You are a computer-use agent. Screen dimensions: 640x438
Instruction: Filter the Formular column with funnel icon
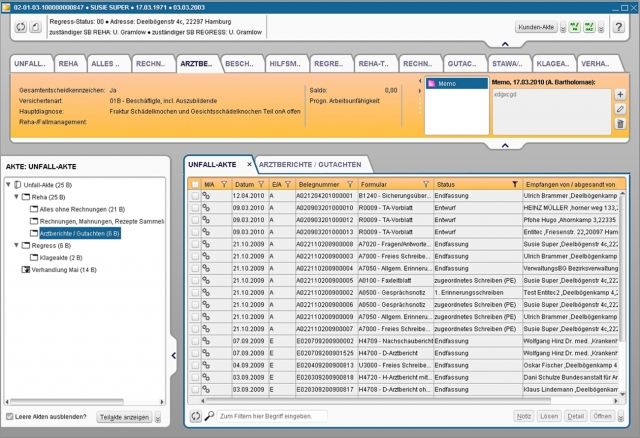pos(426,185)
